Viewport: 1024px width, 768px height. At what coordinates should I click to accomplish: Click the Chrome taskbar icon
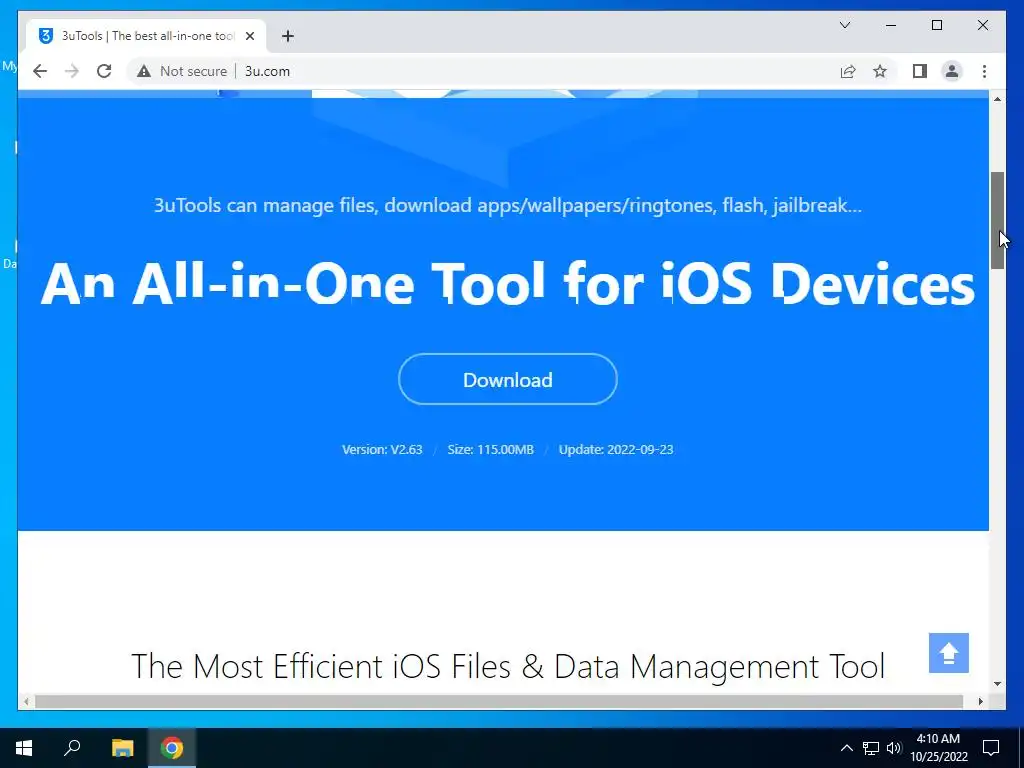[172, 748]
